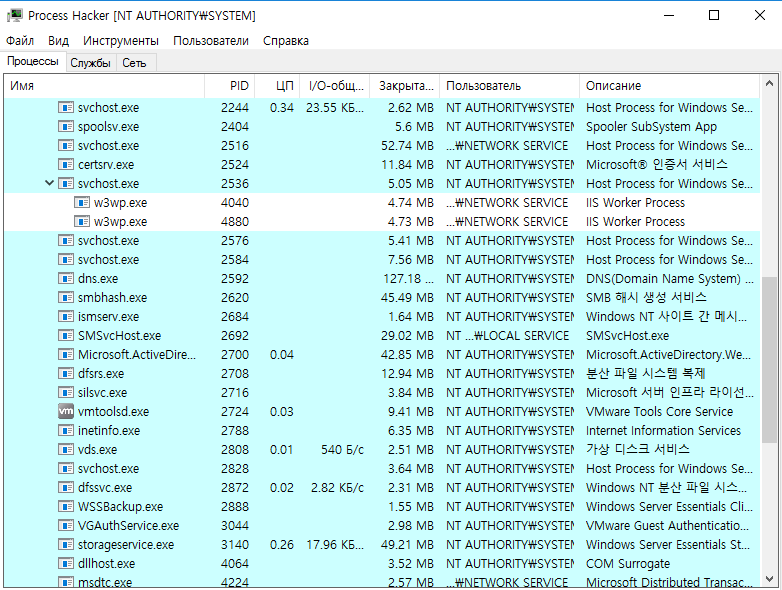The height and width of the screenshot is (590, 782).
Task: Click the inetinfo.exe process icon
Action: click(x=66, y=430)
